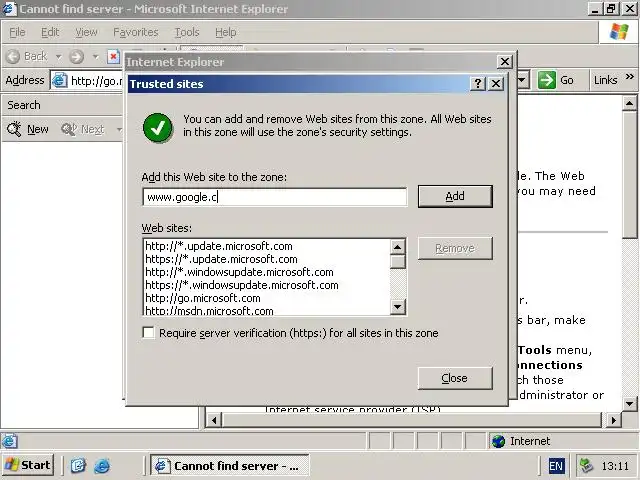The width and height of the screenshot is (640, 480).
Task: Click Next in the Search pane
Action: [83, 129]
